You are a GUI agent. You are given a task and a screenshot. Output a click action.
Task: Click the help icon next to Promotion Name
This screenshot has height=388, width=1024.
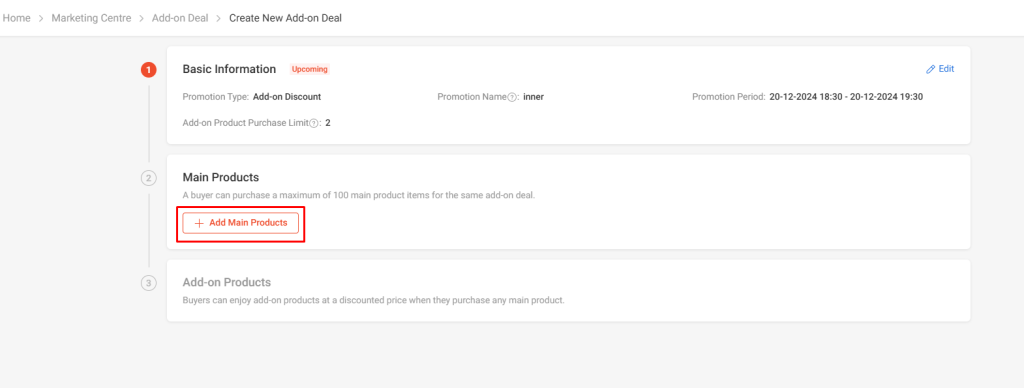pos(512,97)
